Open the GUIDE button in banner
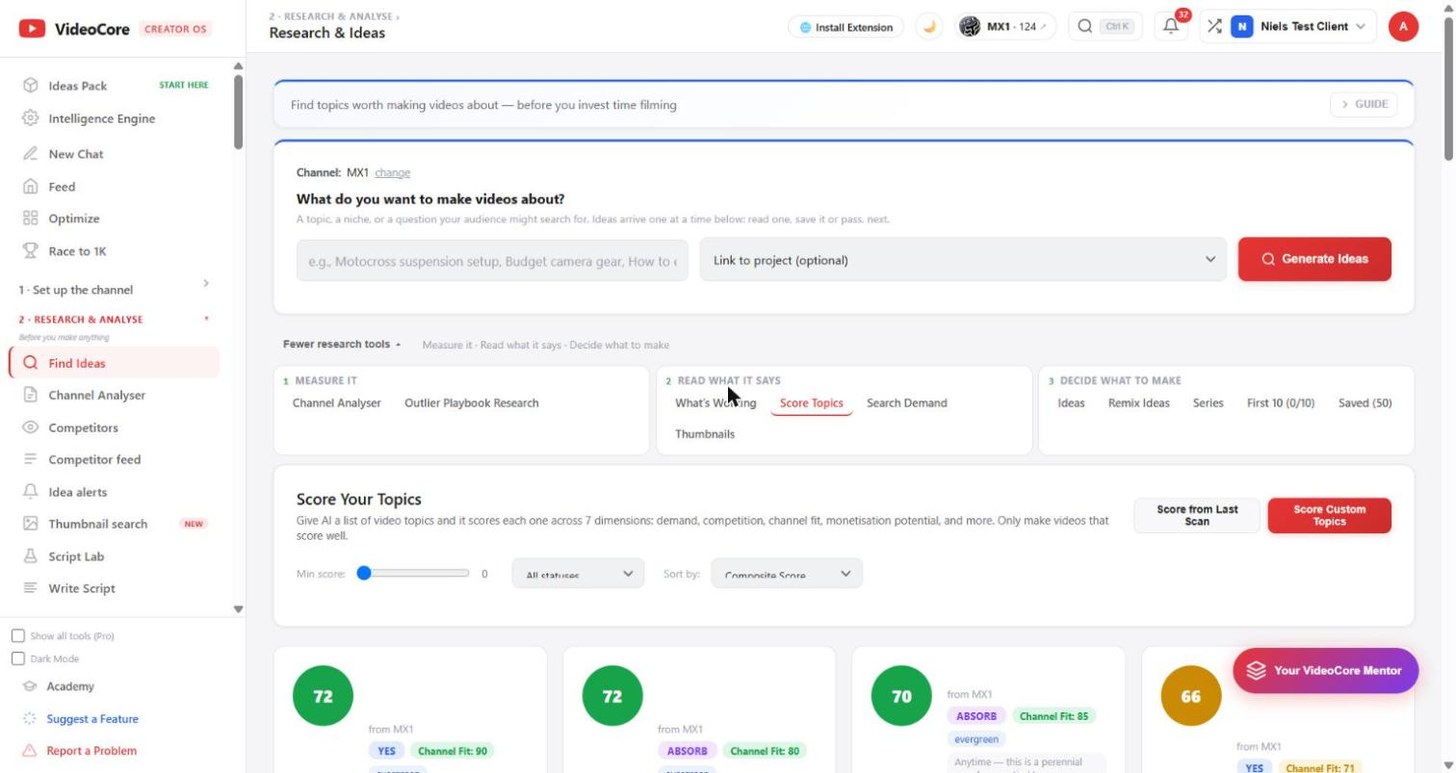Image resolution: width=1456 pixels, height=773 pixels. click(1364, 104)
